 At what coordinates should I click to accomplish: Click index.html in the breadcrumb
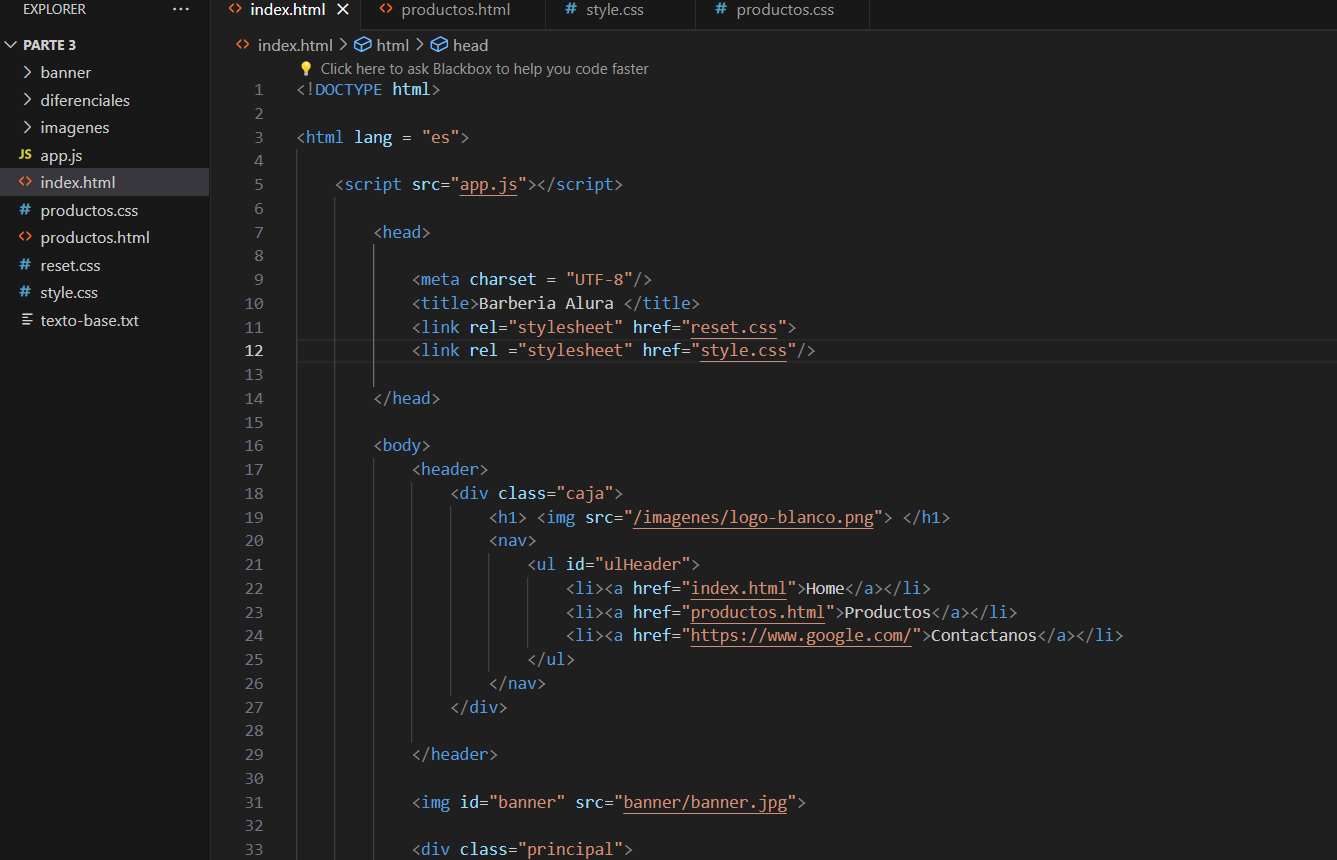click(x=295, y=45)
